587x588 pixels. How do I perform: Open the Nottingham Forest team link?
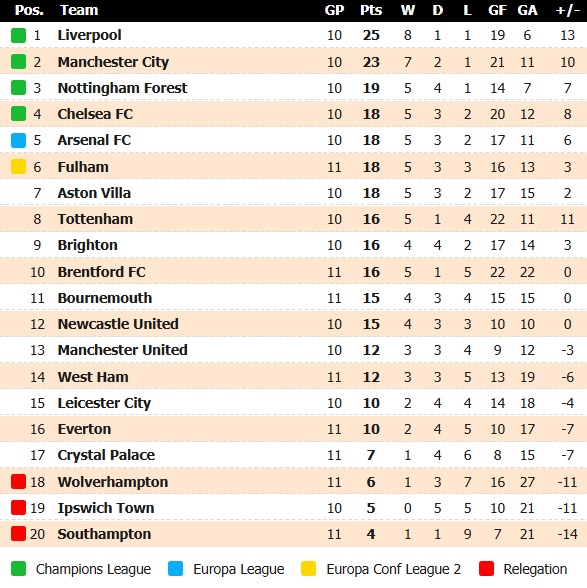[x=122, y=88]
